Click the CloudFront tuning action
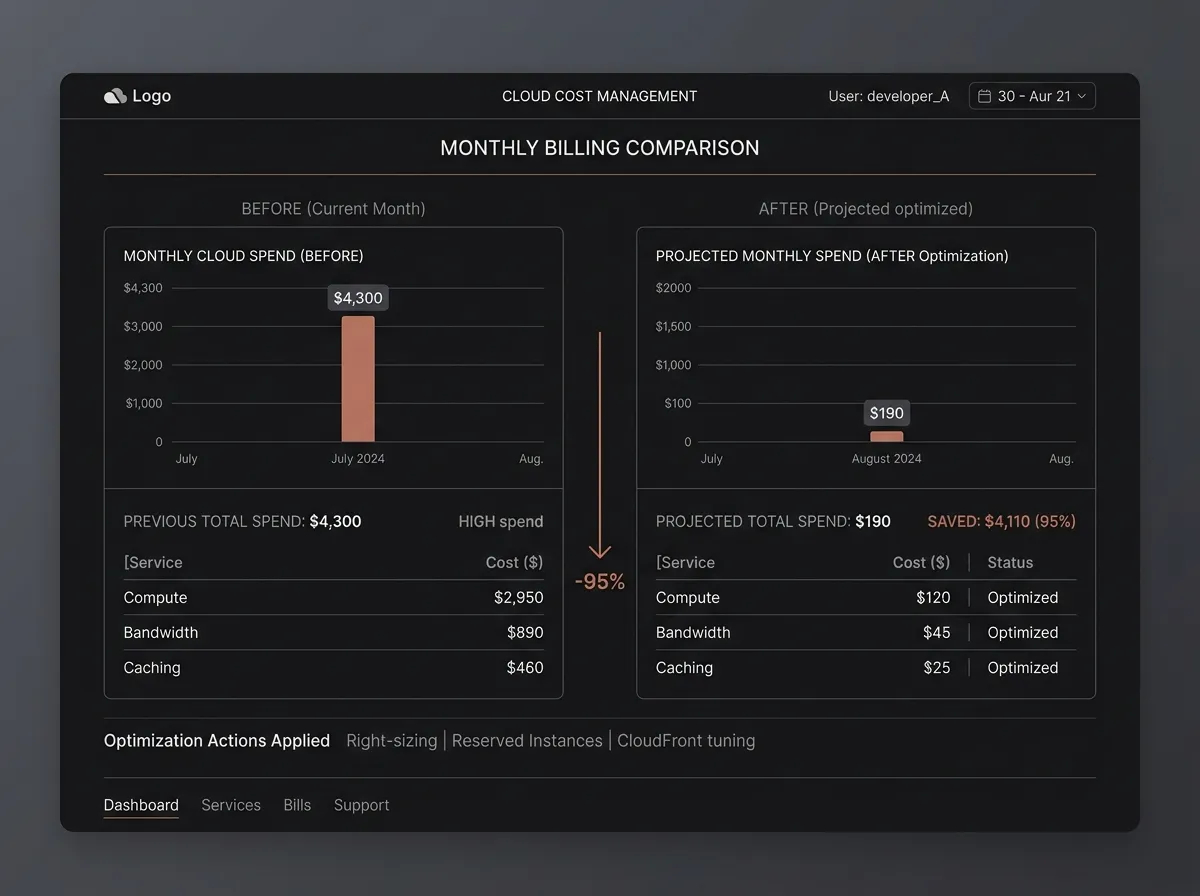Viewport: 1200px width, 896px height. 686,741
